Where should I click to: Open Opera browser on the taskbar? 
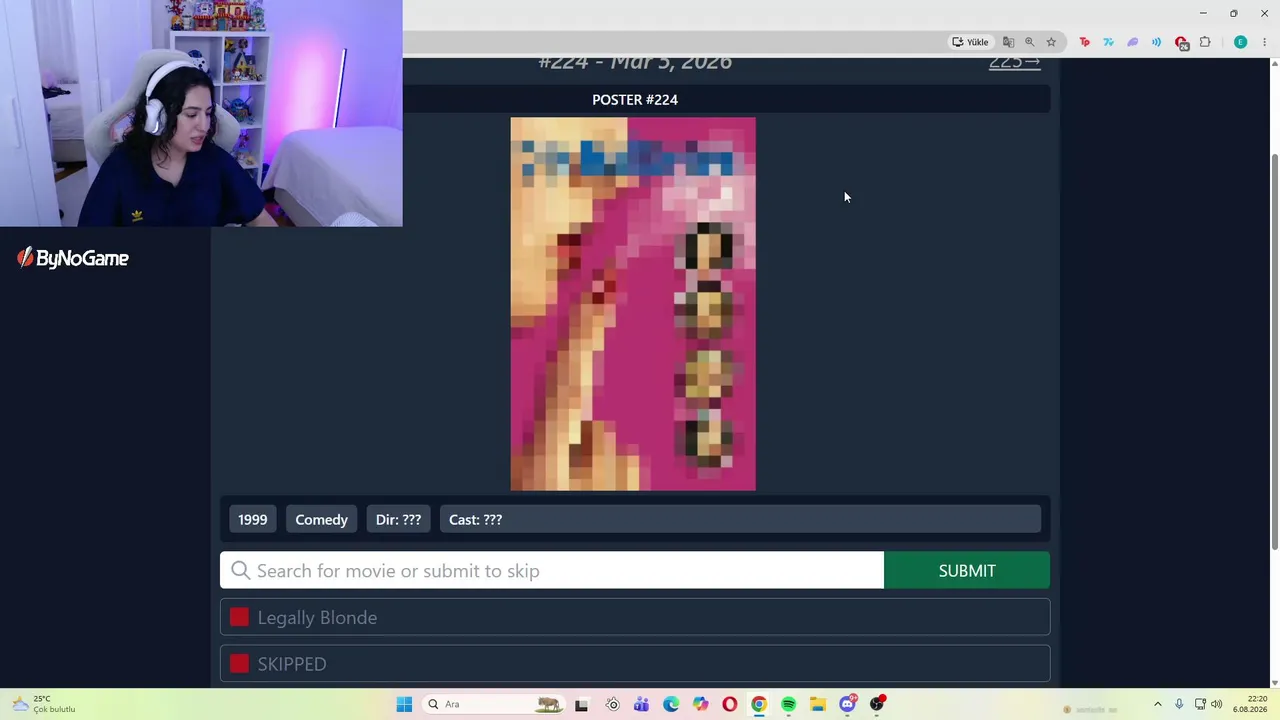pyautogui.click(x=730, y=704)
